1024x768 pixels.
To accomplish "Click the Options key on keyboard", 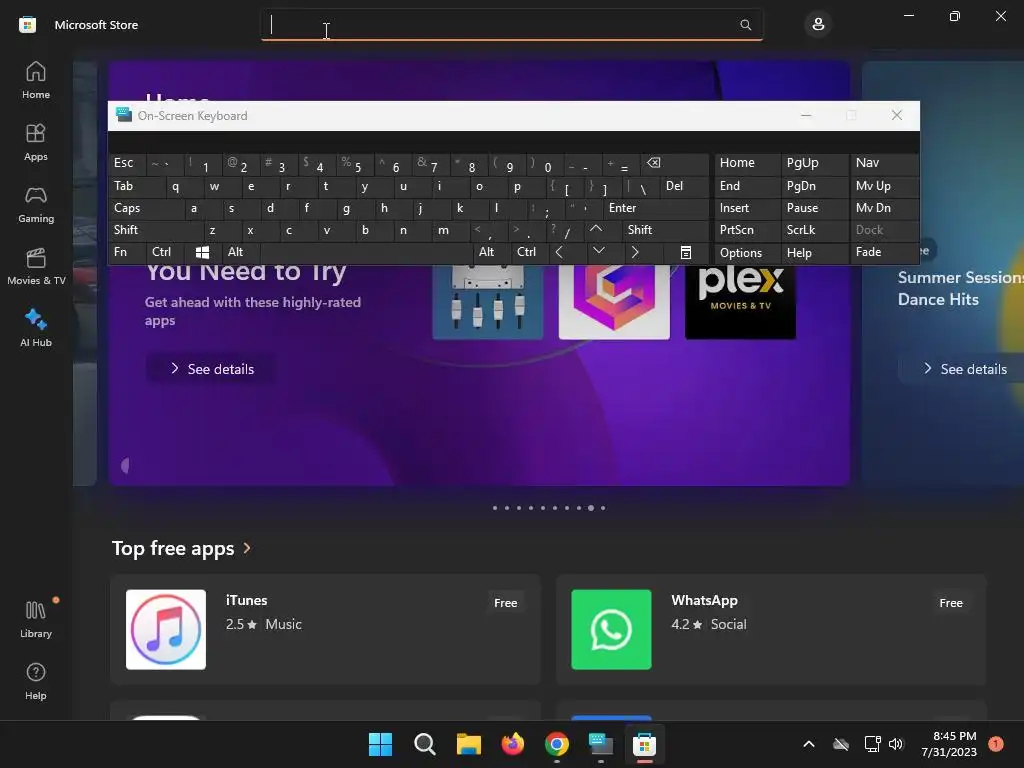I will [746, 253].
